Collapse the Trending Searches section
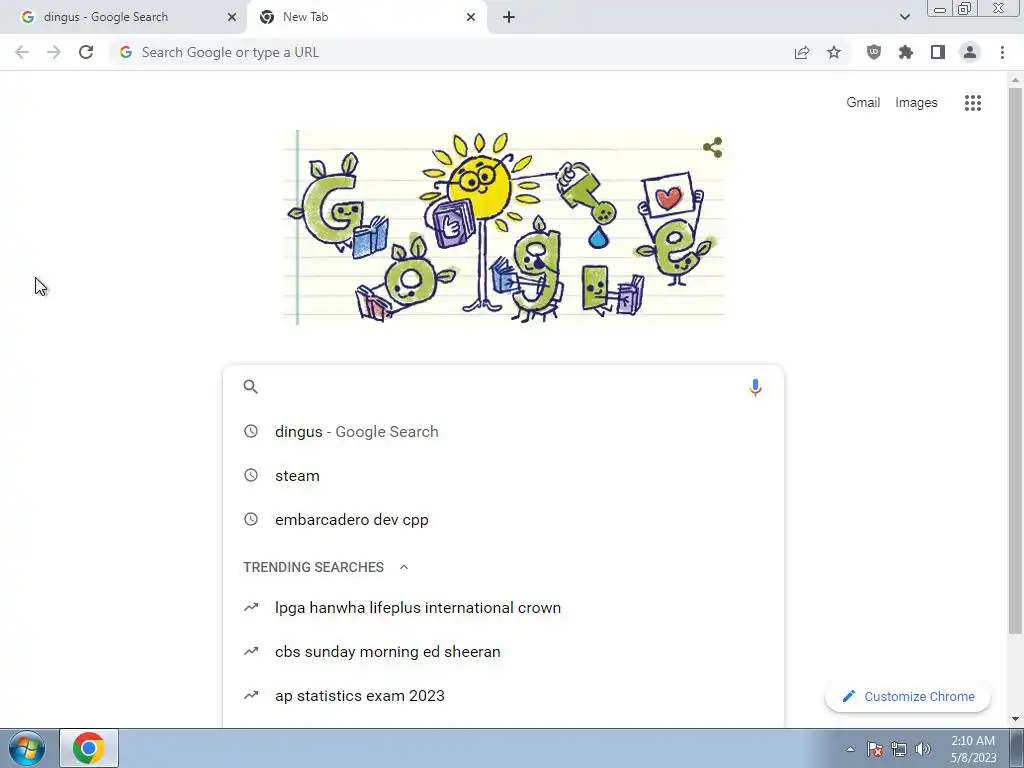 404,567
